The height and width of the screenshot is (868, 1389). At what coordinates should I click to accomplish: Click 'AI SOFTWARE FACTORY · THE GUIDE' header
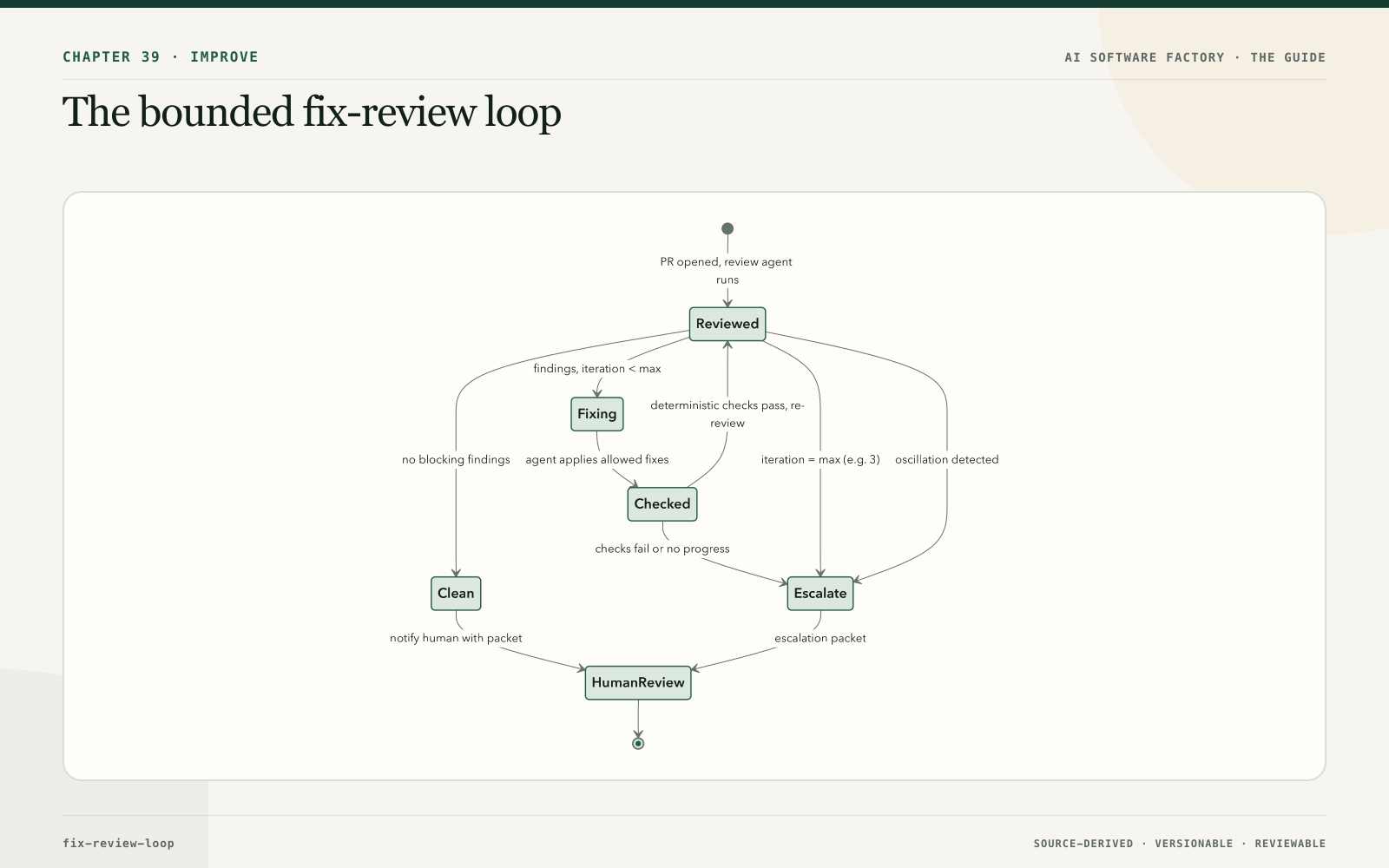point(1195,57)
